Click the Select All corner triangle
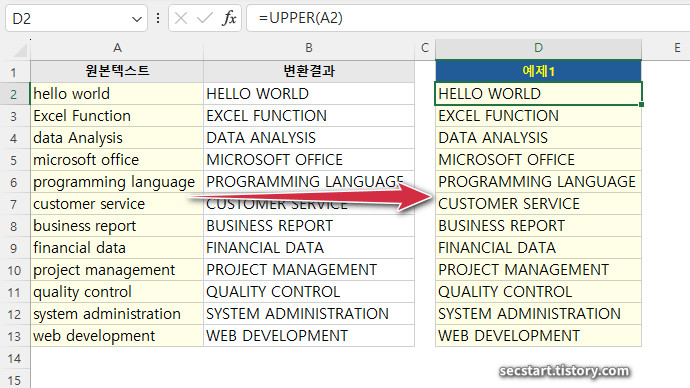The width and height of the screenshot is (690, 388). tap(20, 50)
